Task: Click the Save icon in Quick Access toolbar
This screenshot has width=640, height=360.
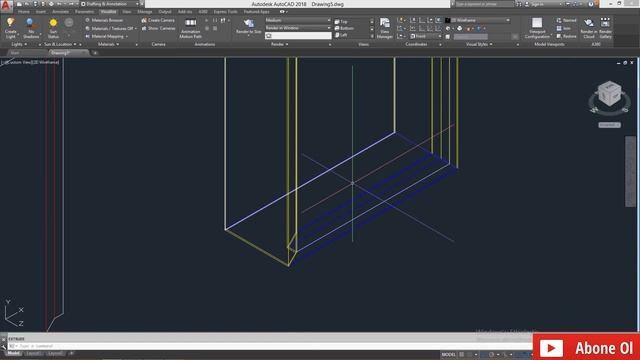Action: tap(36, 4)
